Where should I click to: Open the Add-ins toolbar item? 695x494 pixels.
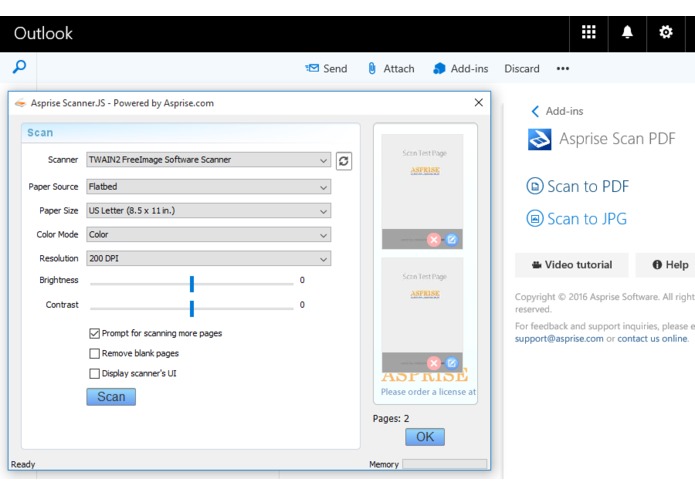(461, 69)
